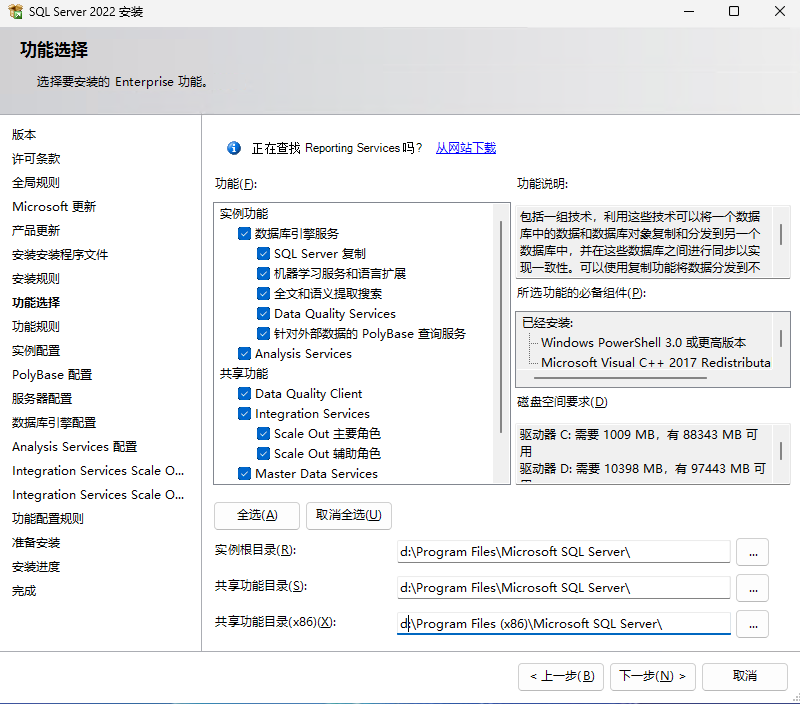Uncheck the PolyBase 查询服务 checkbox
Screen dimensions: 800x704
pos(263,334)
